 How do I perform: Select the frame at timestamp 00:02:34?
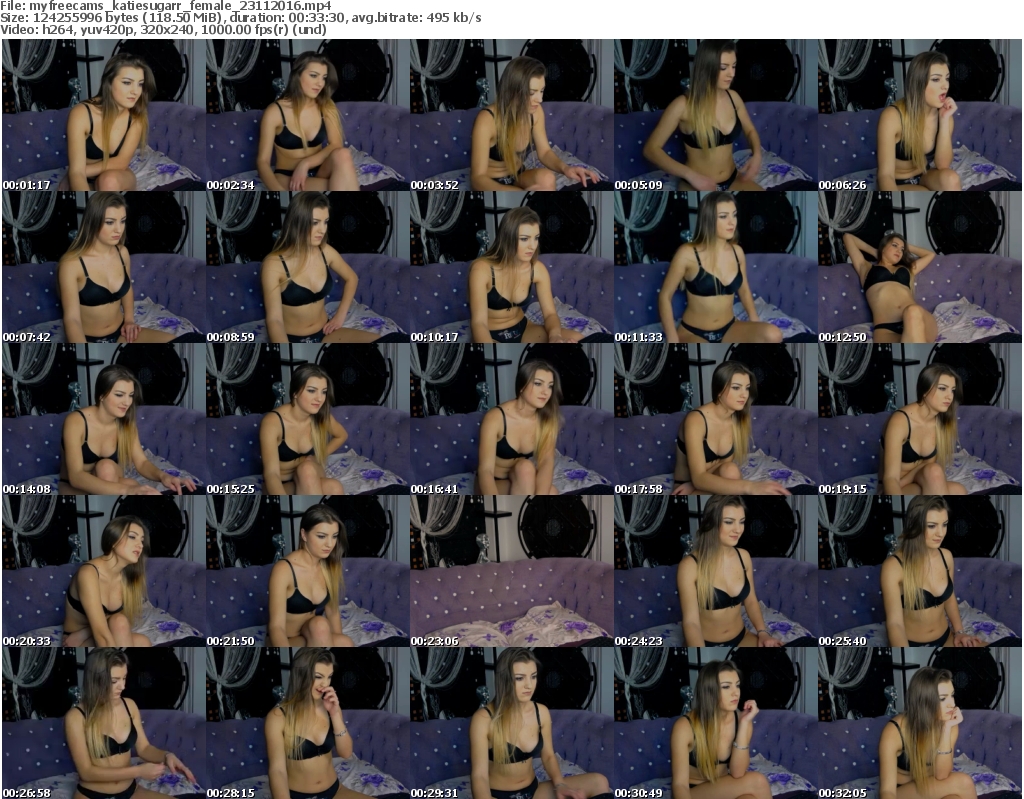tap(308, 115)
